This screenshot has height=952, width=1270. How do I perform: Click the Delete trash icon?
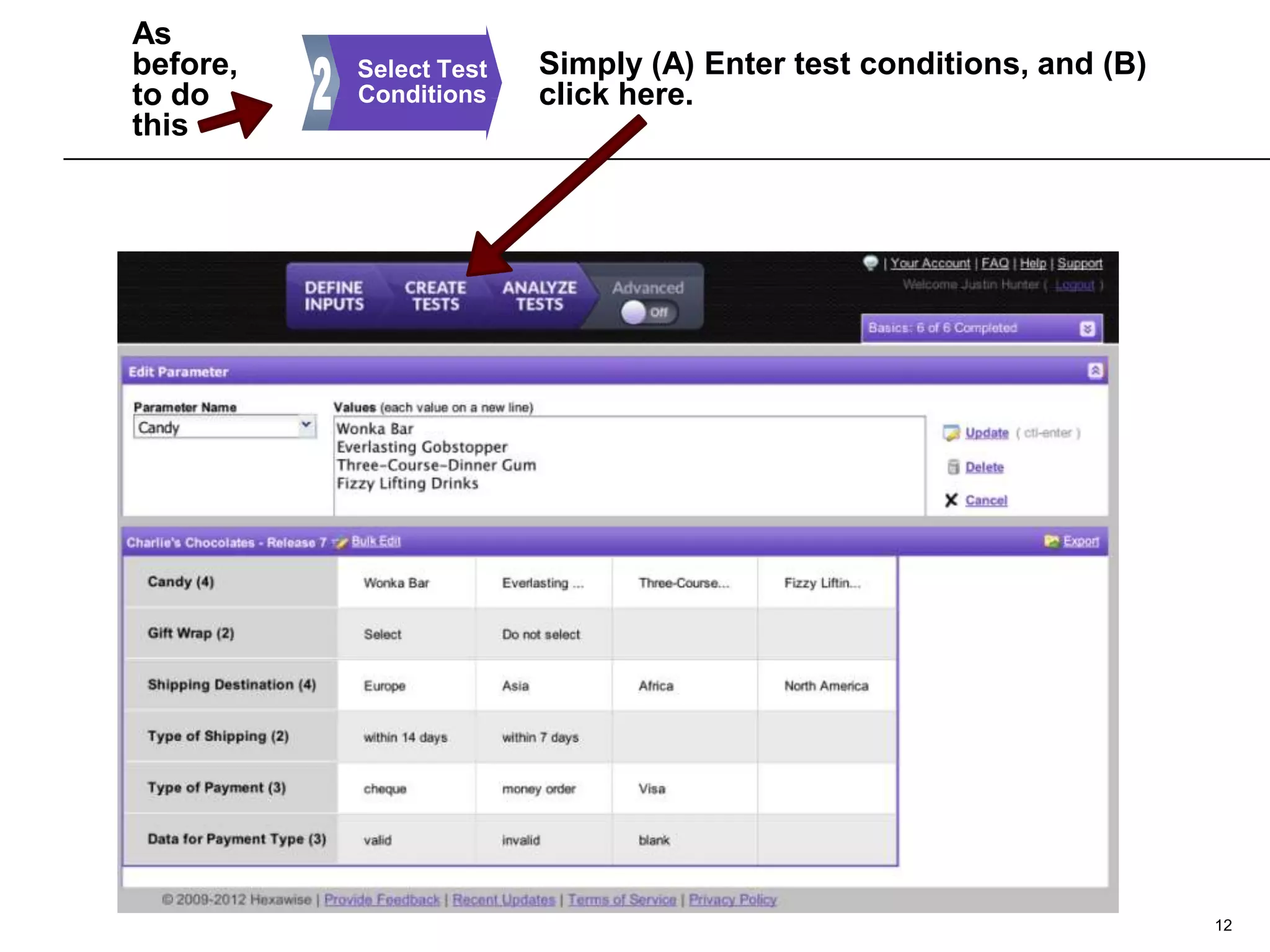coord(953,467)
